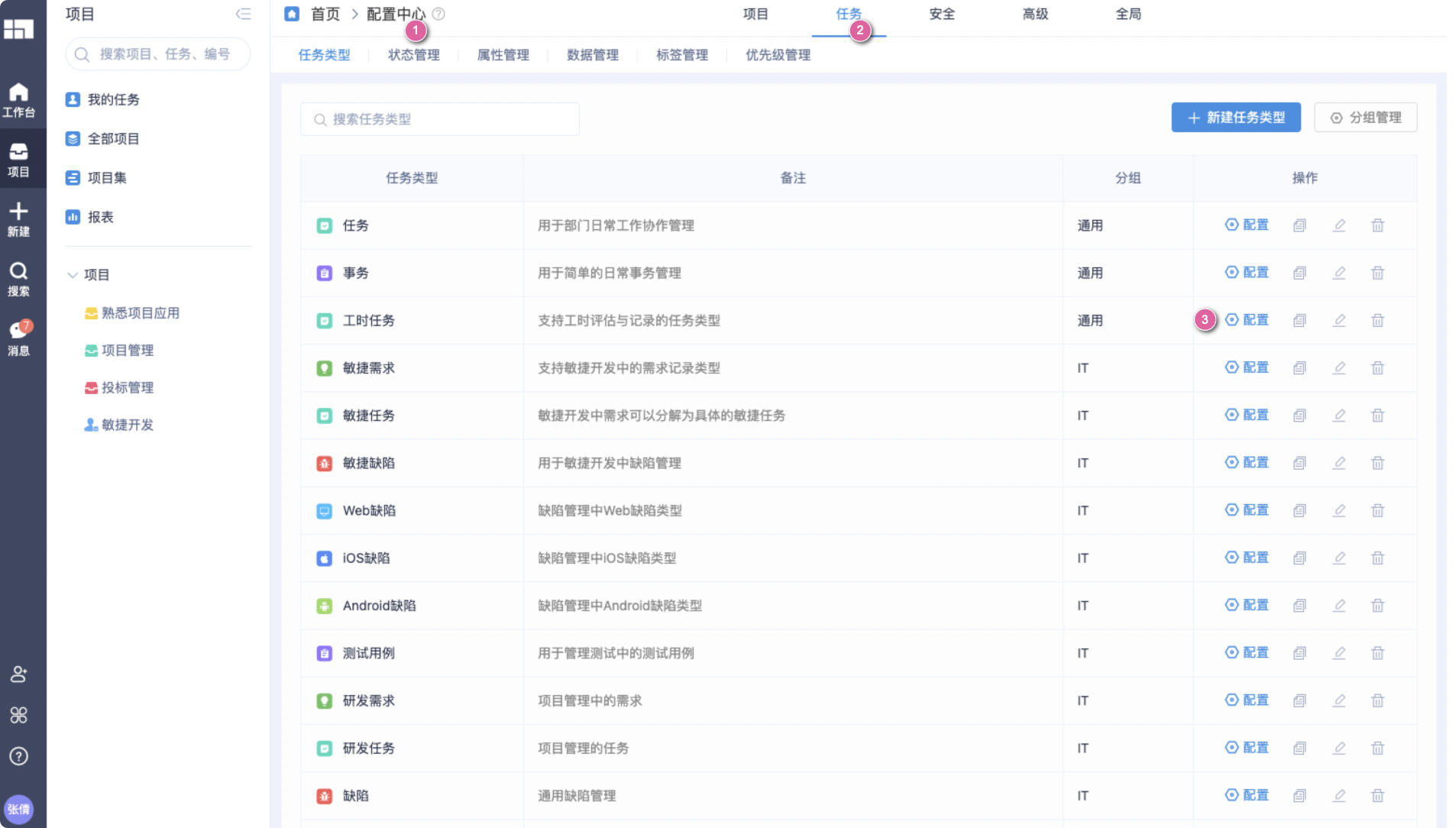Click the 新建任务类型 button
This screenshot has width=1456, height=828.
[1235, 118]
